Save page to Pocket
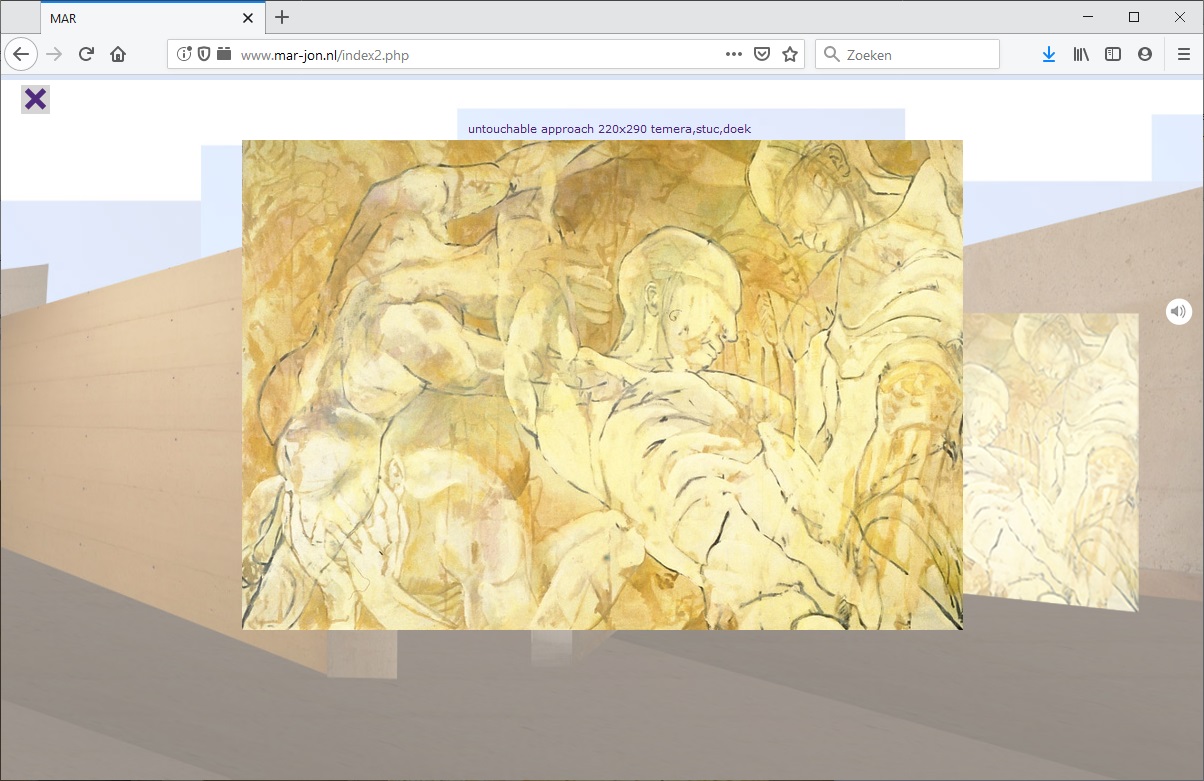This screenshot has height=781, width=1204. (761, 55)
